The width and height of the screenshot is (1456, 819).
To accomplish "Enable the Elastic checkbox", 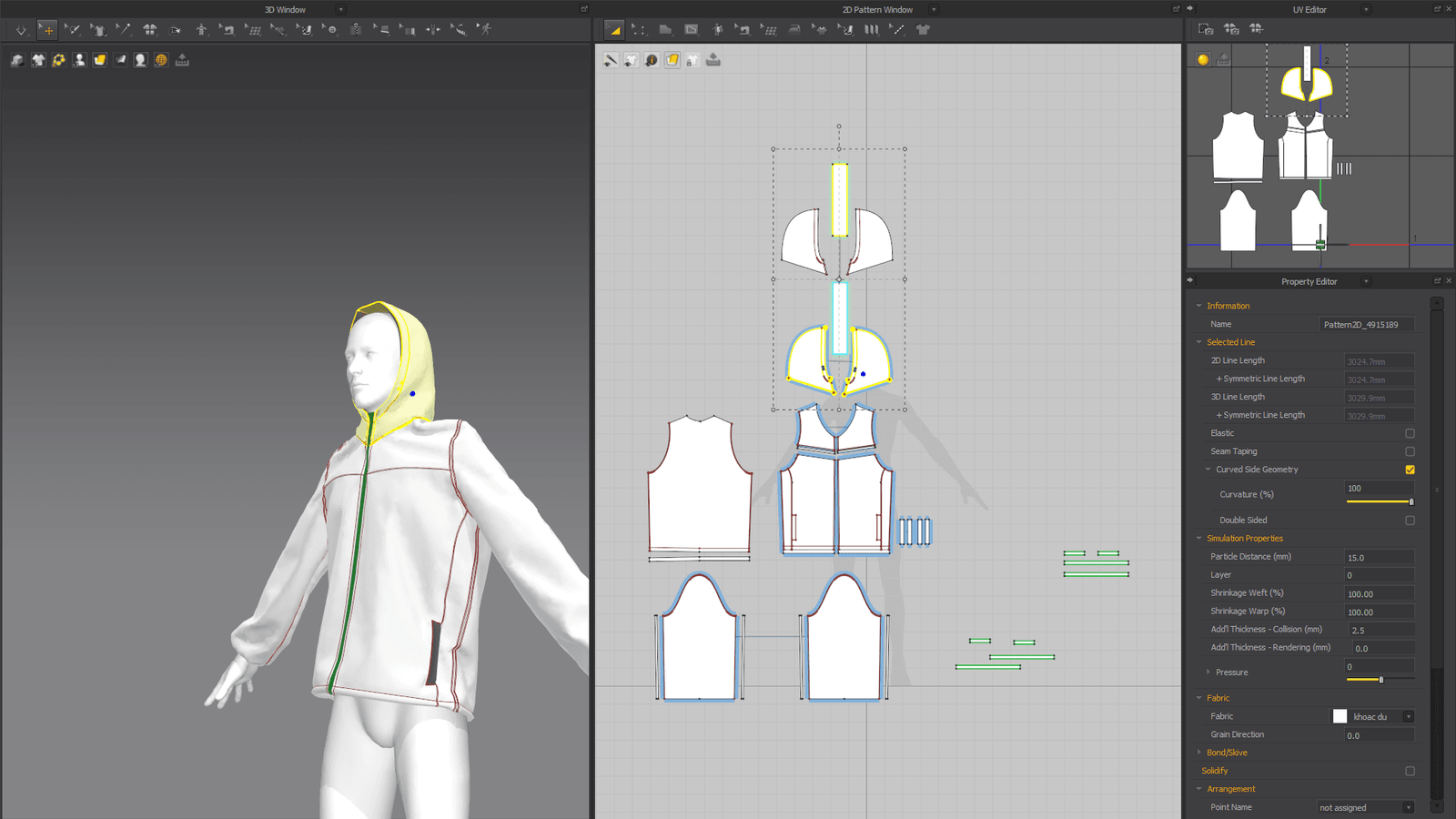I will 1410,433.
